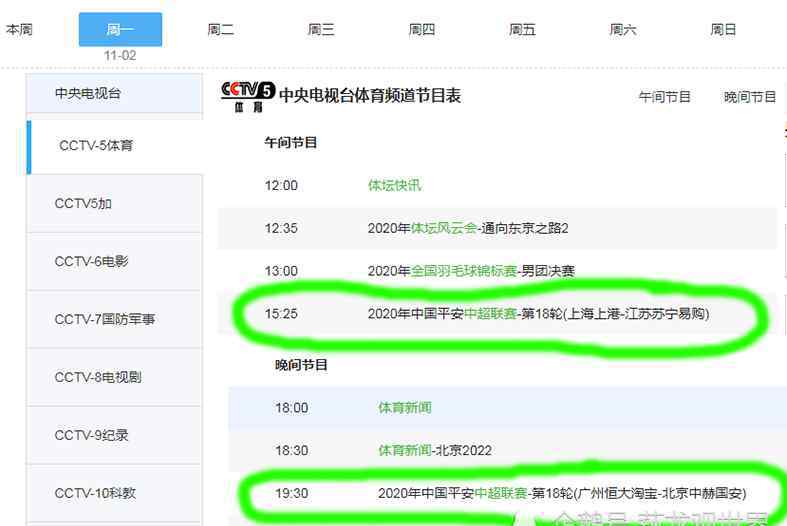Click the 13:00 time entry
Screen dimensions: 787x526
281,271
